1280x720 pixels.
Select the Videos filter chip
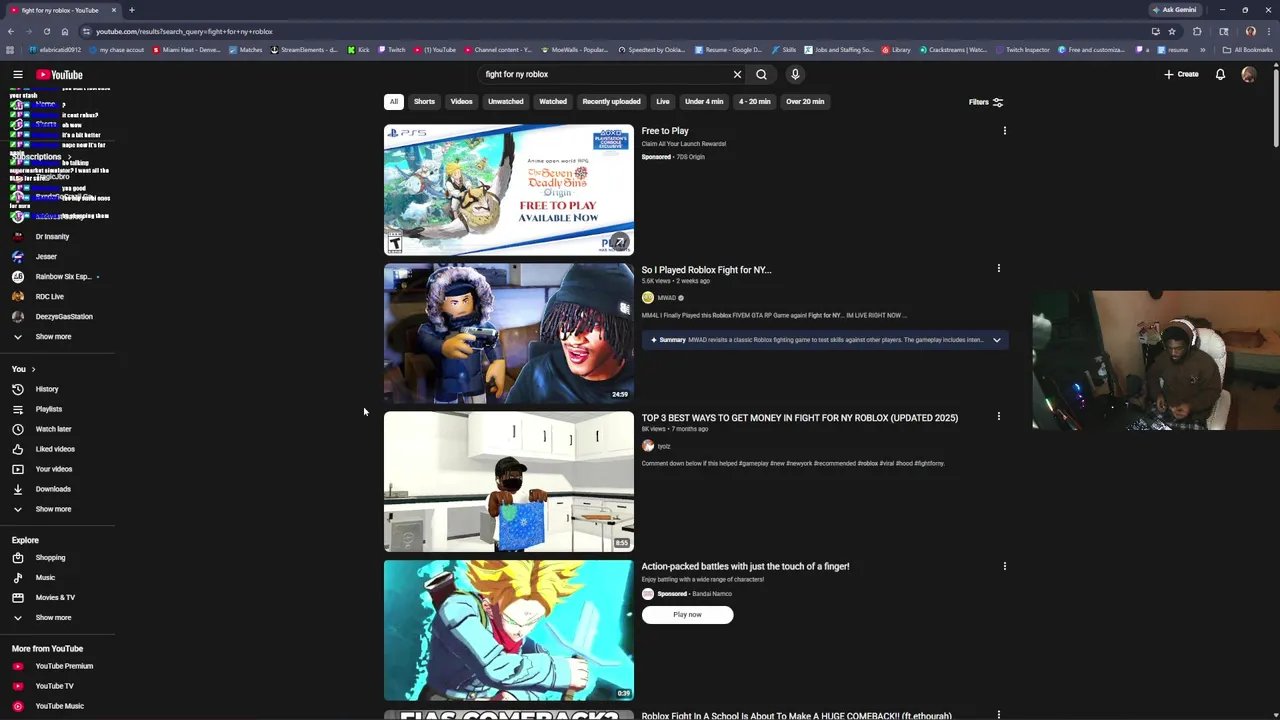(461, 102)
